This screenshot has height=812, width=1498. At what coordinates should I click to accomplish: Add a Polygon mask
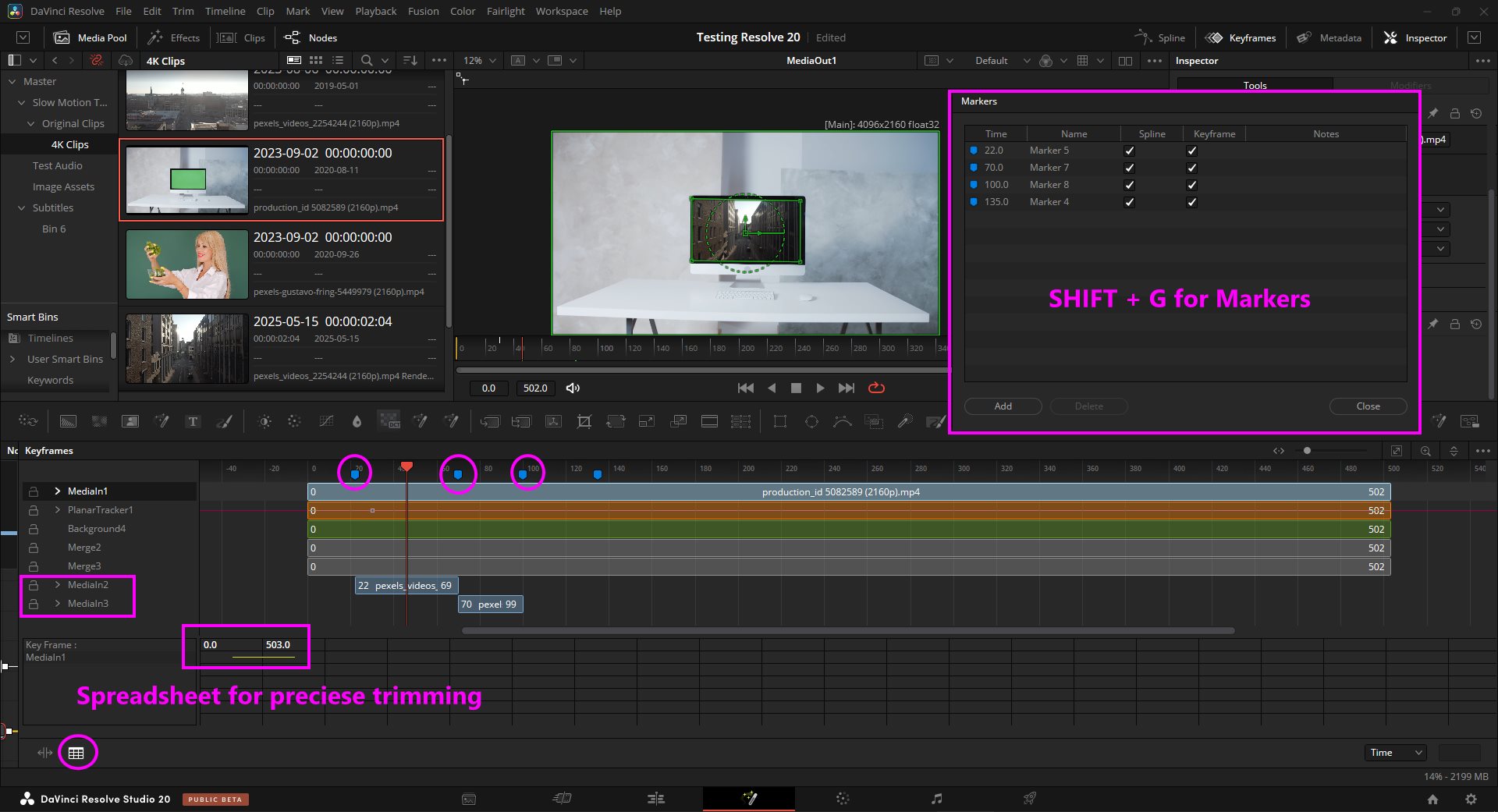pyautogui.click(x=842, y=421)
